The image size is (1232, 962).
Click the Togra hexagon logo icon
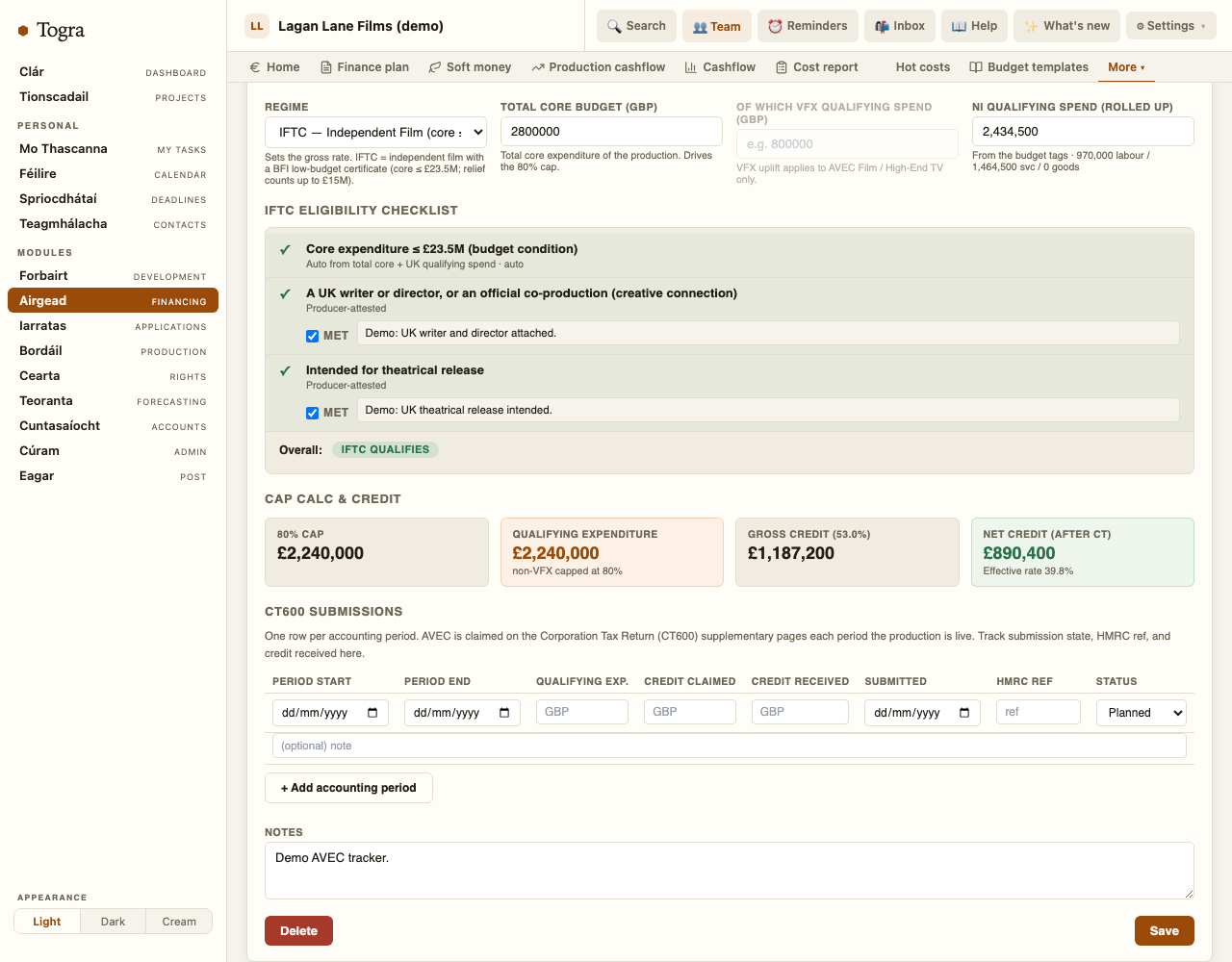[23, 31]
